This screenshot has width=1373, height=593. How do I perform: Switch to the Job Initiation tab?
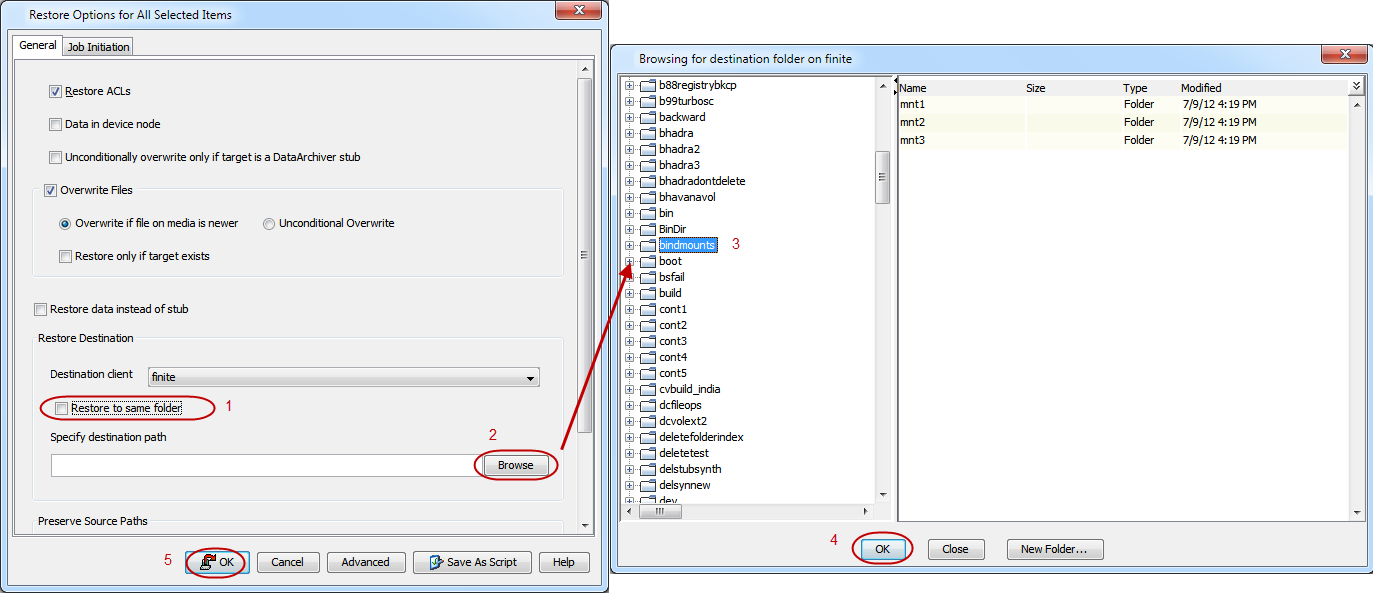98,47
